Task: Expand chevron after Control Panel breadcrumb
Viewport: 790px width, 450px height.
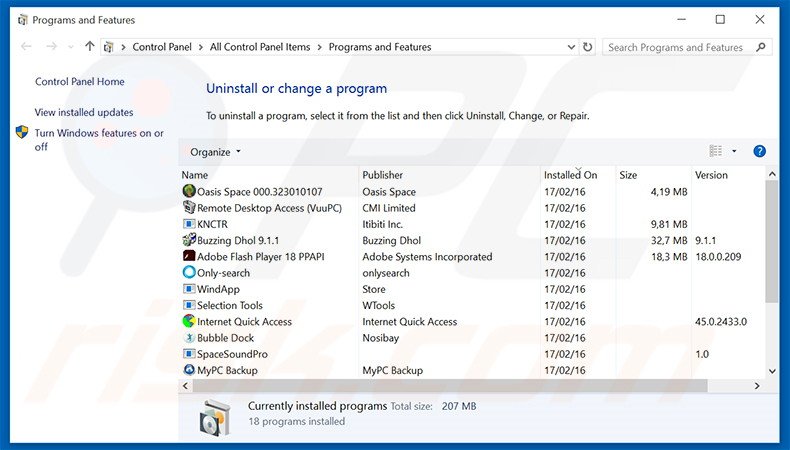Action: [x=201, y=47]
